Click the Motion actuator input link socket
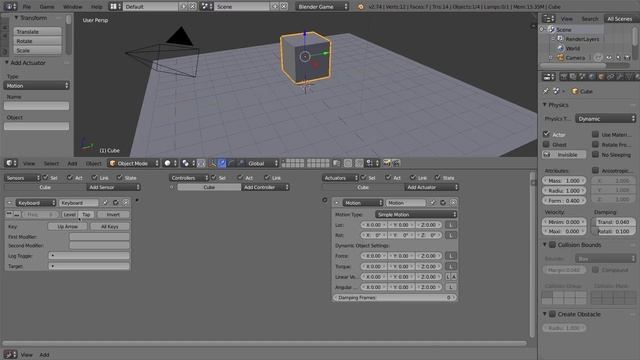 pos(324,200)
